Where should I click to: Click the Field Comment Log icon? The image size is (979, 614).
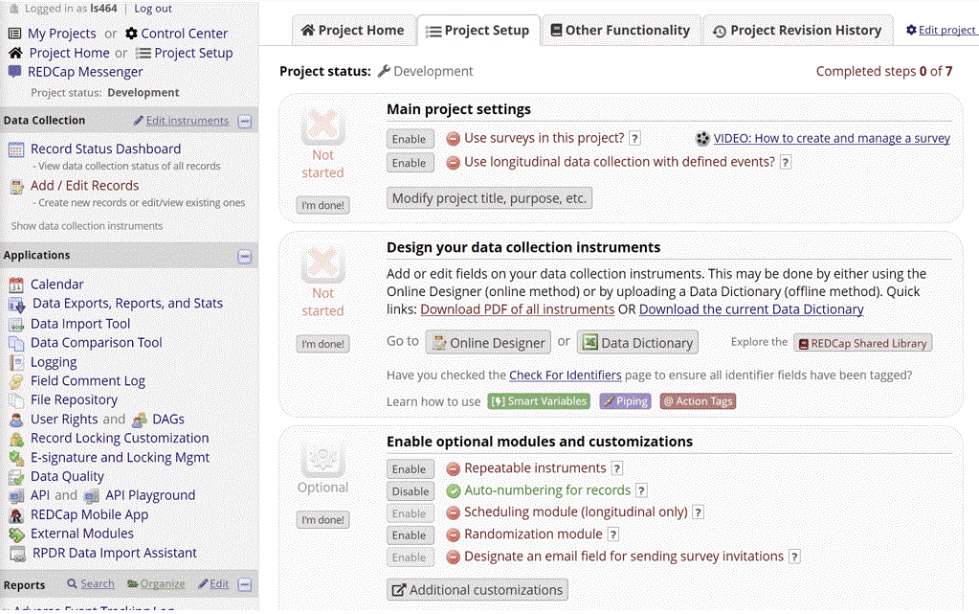click(16, 382)
